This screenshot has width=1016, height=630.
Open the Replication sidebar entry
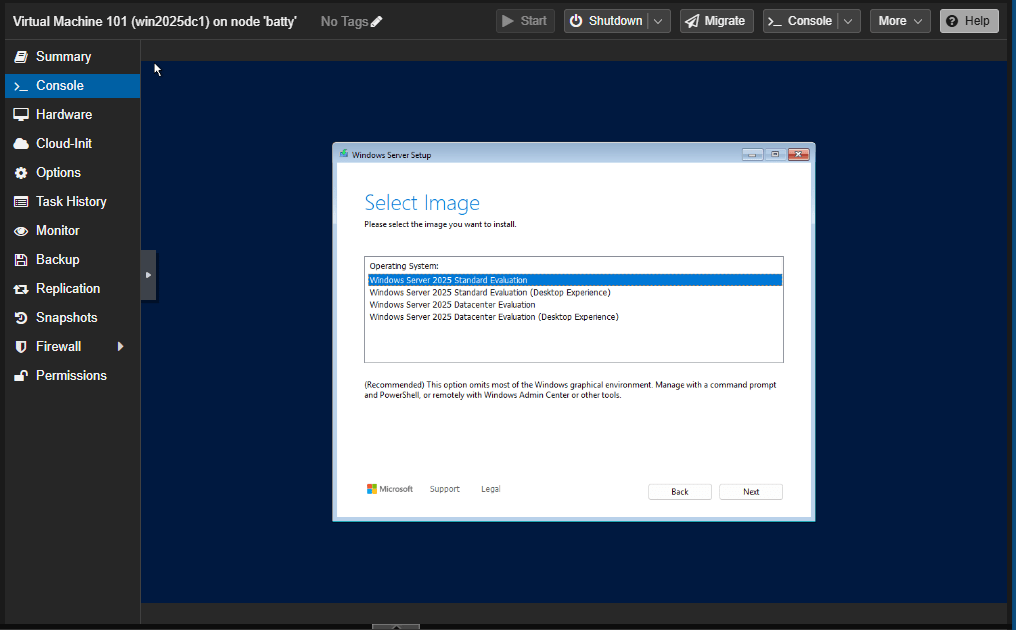(x=67, y=289)
